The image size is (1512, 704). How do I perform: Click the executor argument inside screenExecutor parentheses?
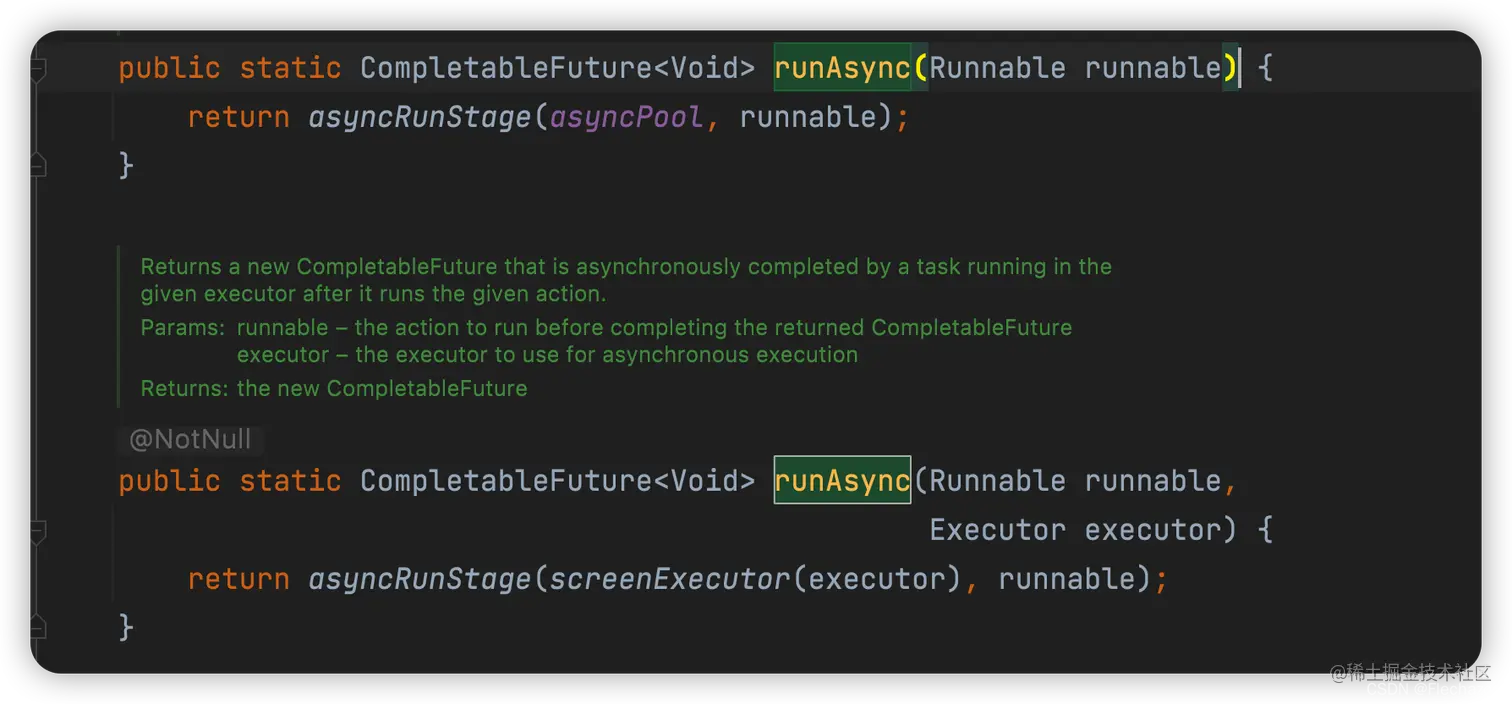click(876, 579)
